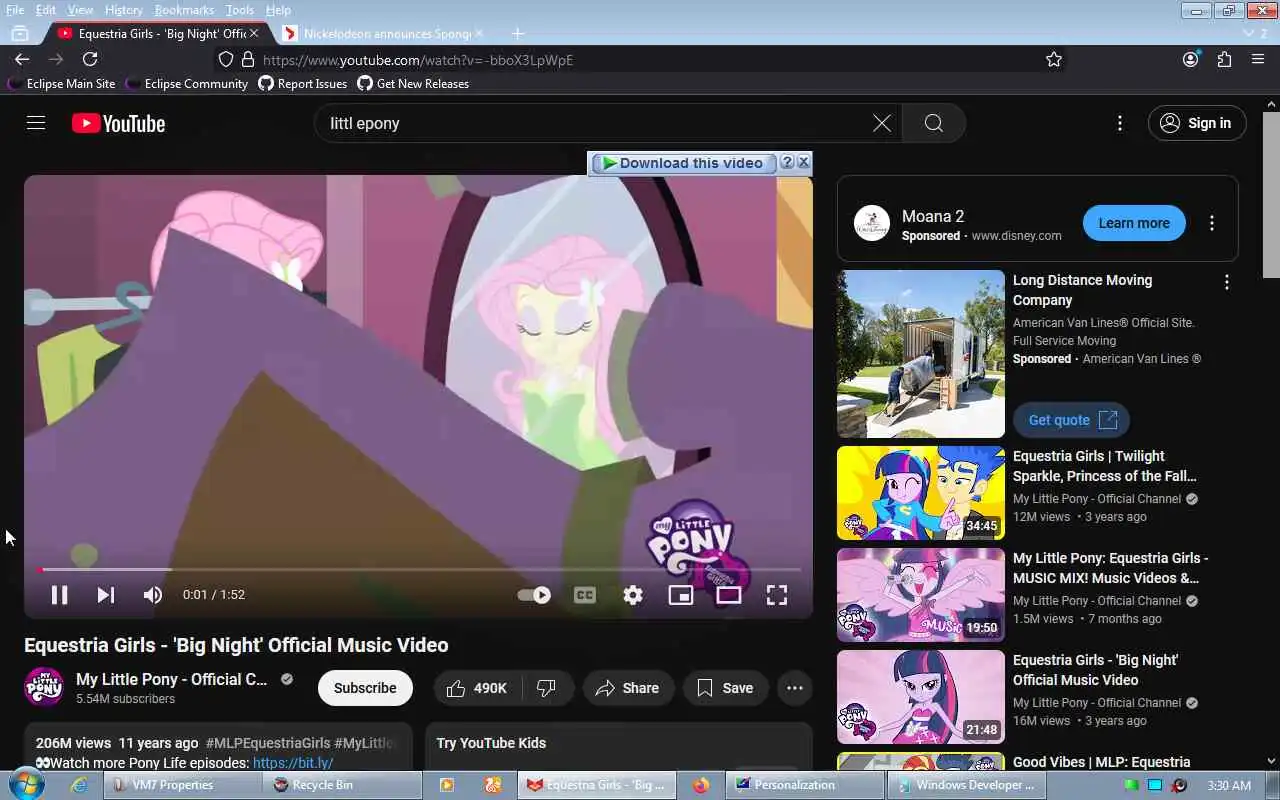Pause the video
The image size is (1280, 800).
[60, 595]
